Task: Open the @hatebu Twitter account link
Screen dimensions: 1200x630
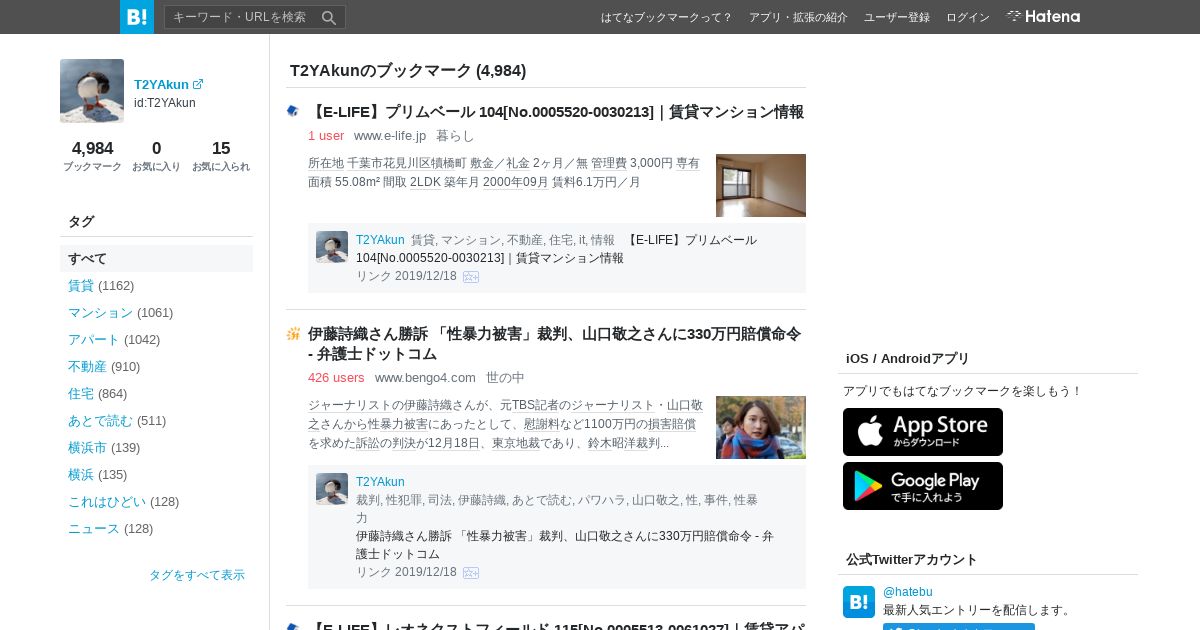Action: [908, 592]
